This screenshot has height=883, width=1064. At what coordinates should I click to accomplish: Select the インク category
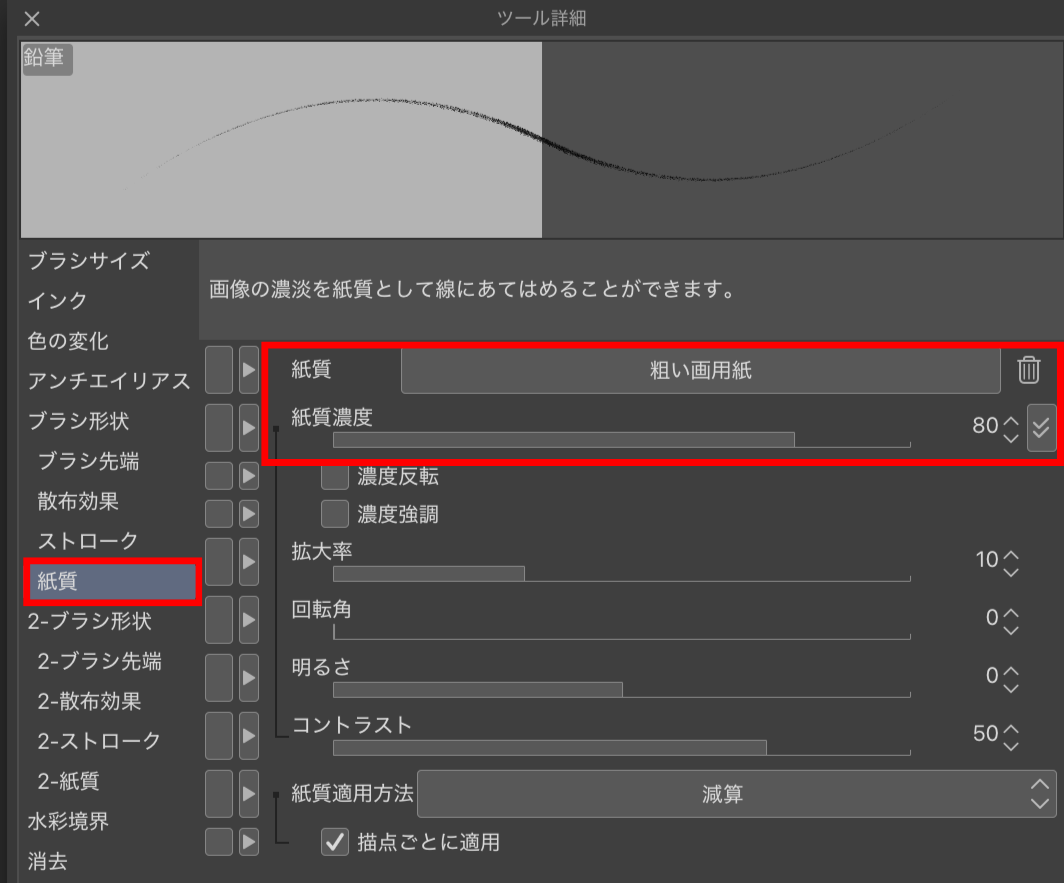(58, 301)
